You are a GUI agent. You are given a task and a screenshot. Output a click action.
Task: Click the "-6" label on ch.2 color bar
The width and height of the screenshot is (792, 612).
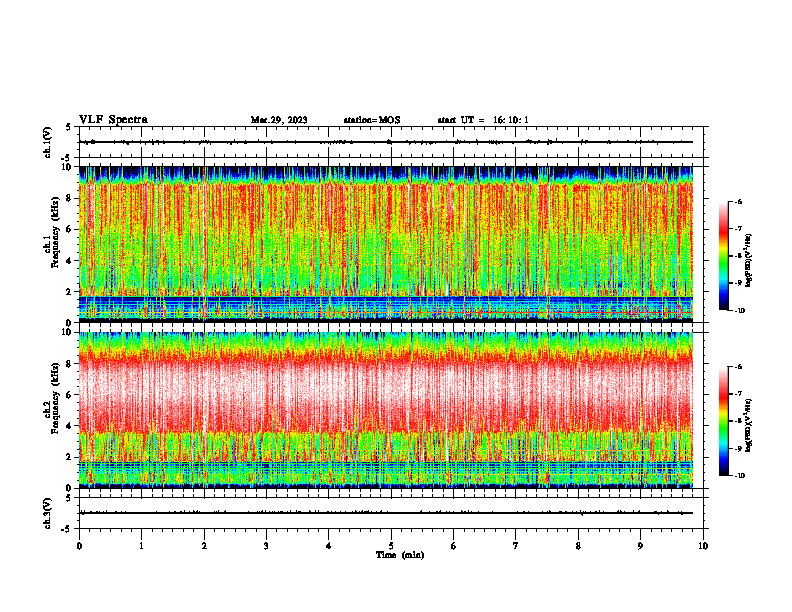(738, 367)
